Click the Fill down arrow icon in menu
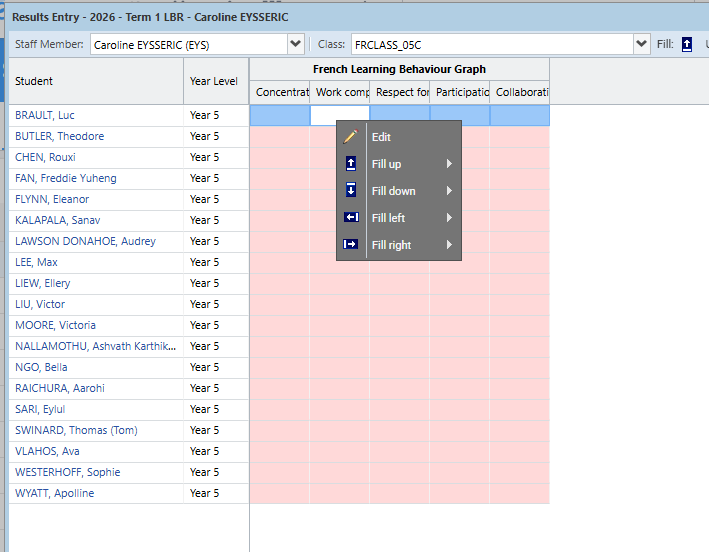 tap(350, 191)
